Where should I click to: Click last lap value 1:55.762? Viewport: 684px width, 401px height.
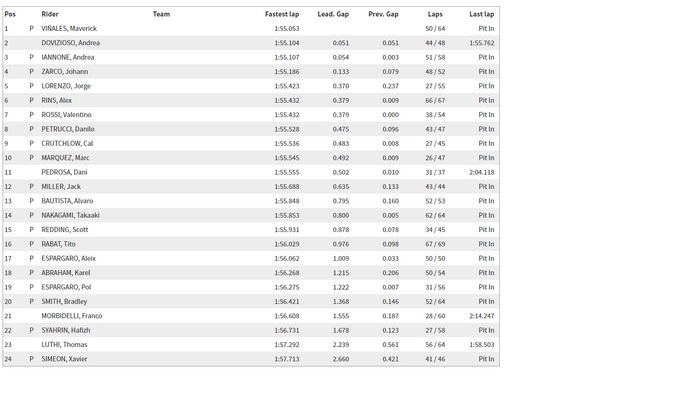tap(482, 43)
